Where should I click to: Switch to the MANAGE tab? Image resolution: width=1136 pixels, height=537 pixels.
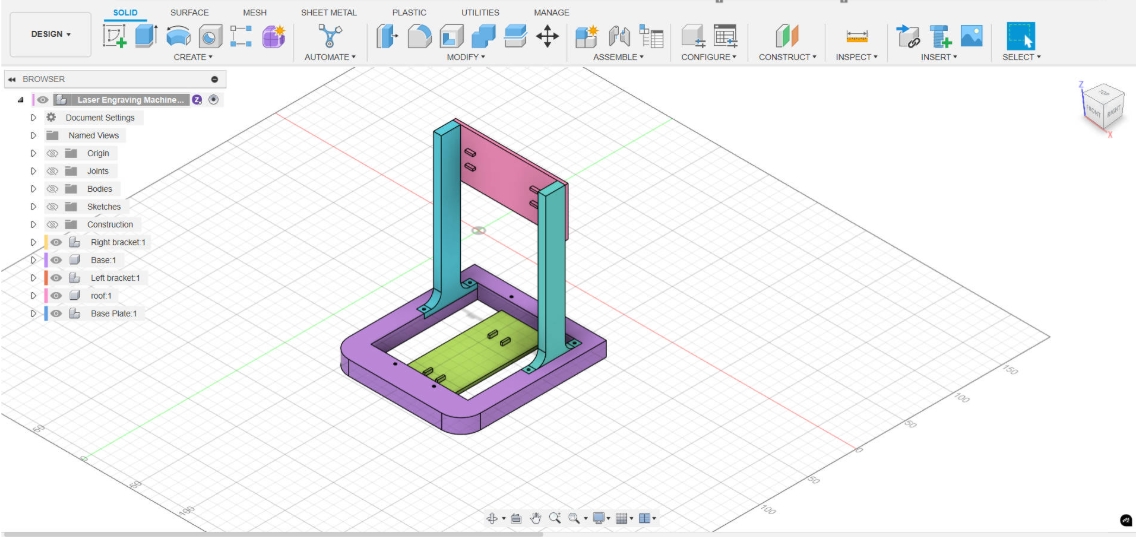pyautogui.click(x=551, y=12)
